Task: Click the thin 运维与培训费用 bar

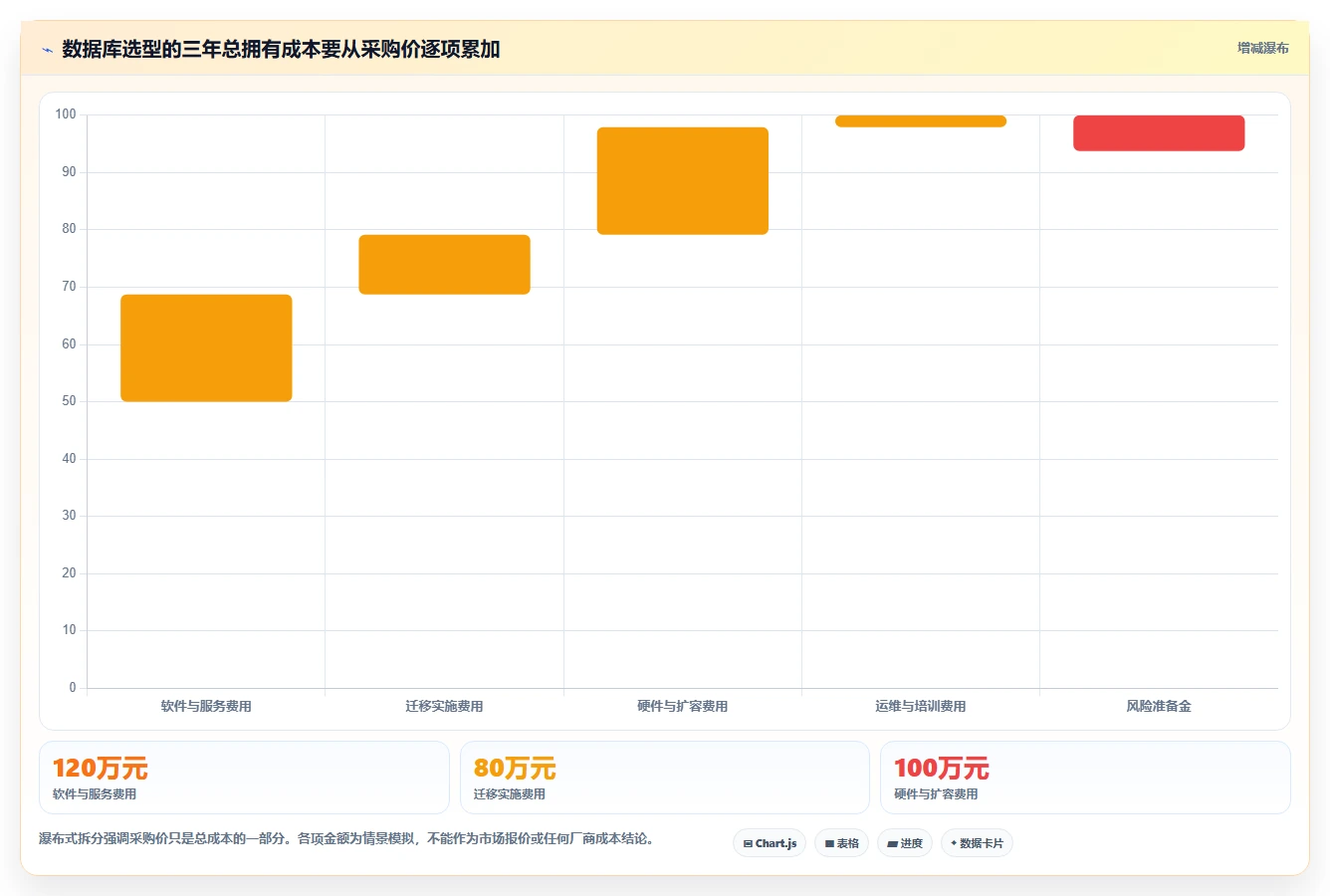Action: point(921,121)
